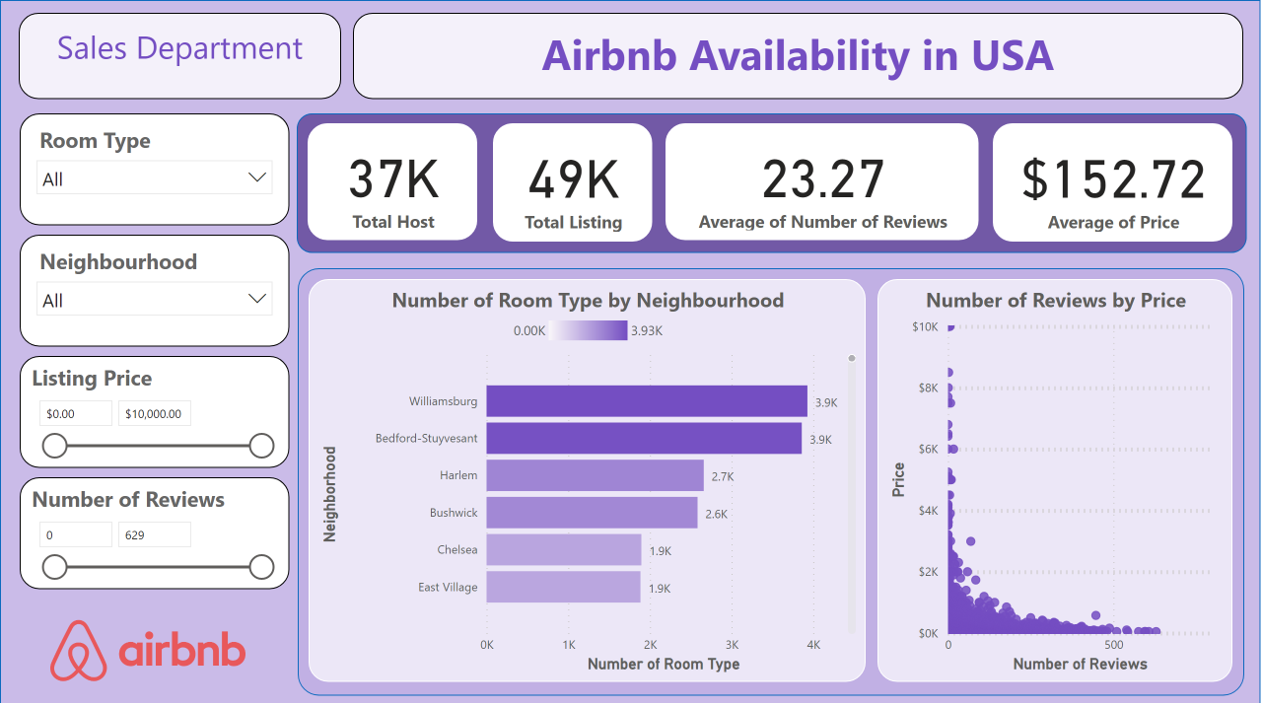Click the room type color gradient legend
Screen dimensions: 1262x703
point(588,331)
